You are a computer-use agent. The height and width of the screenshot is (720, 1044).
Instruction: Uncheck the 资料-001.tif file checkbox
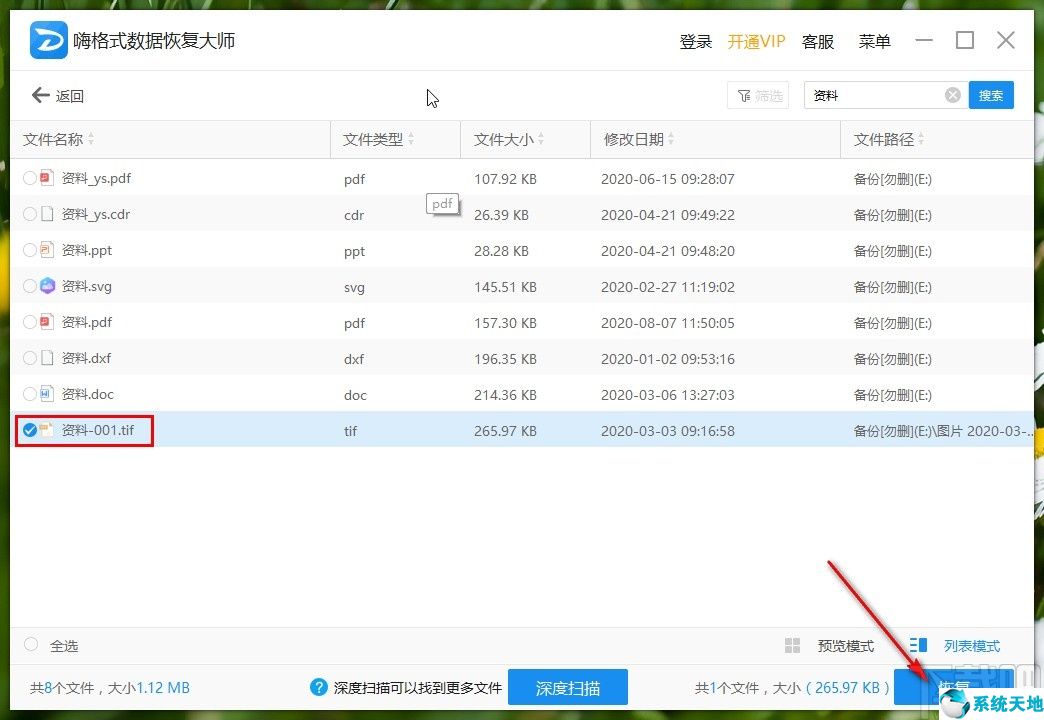pyautogui.click(x=30, y=430)
